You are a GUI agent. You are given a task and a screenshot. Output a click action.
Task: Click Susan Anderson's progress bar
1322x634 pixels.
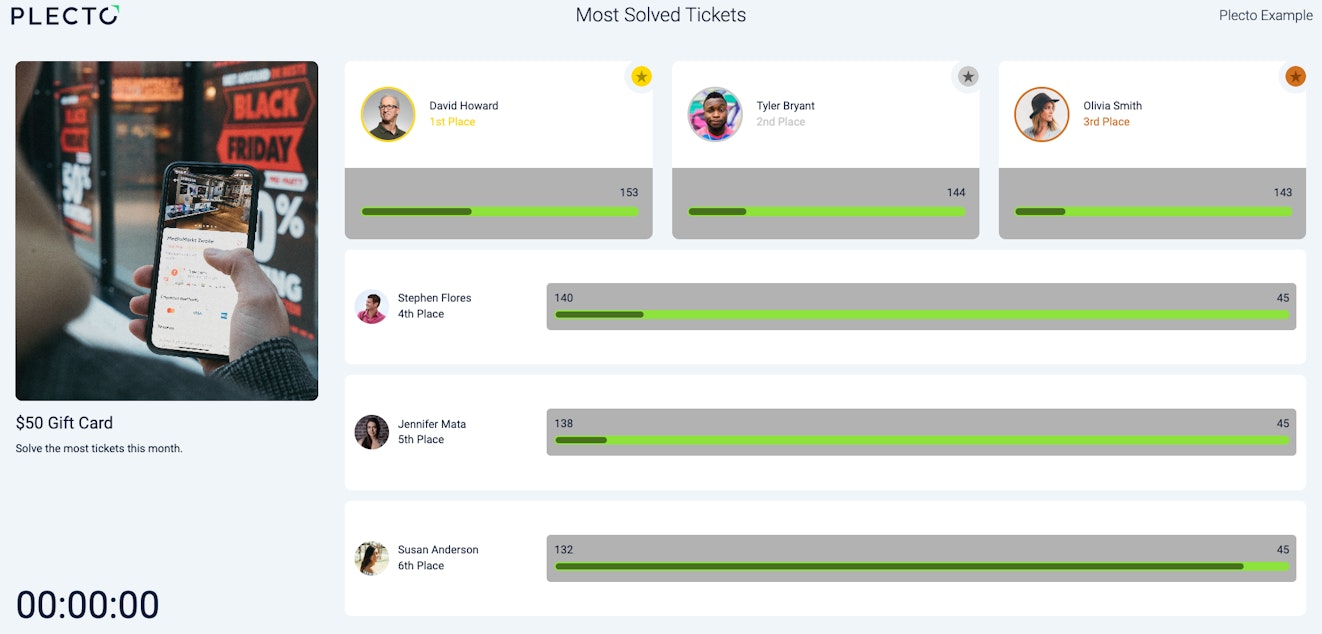[x=922, y=566]
